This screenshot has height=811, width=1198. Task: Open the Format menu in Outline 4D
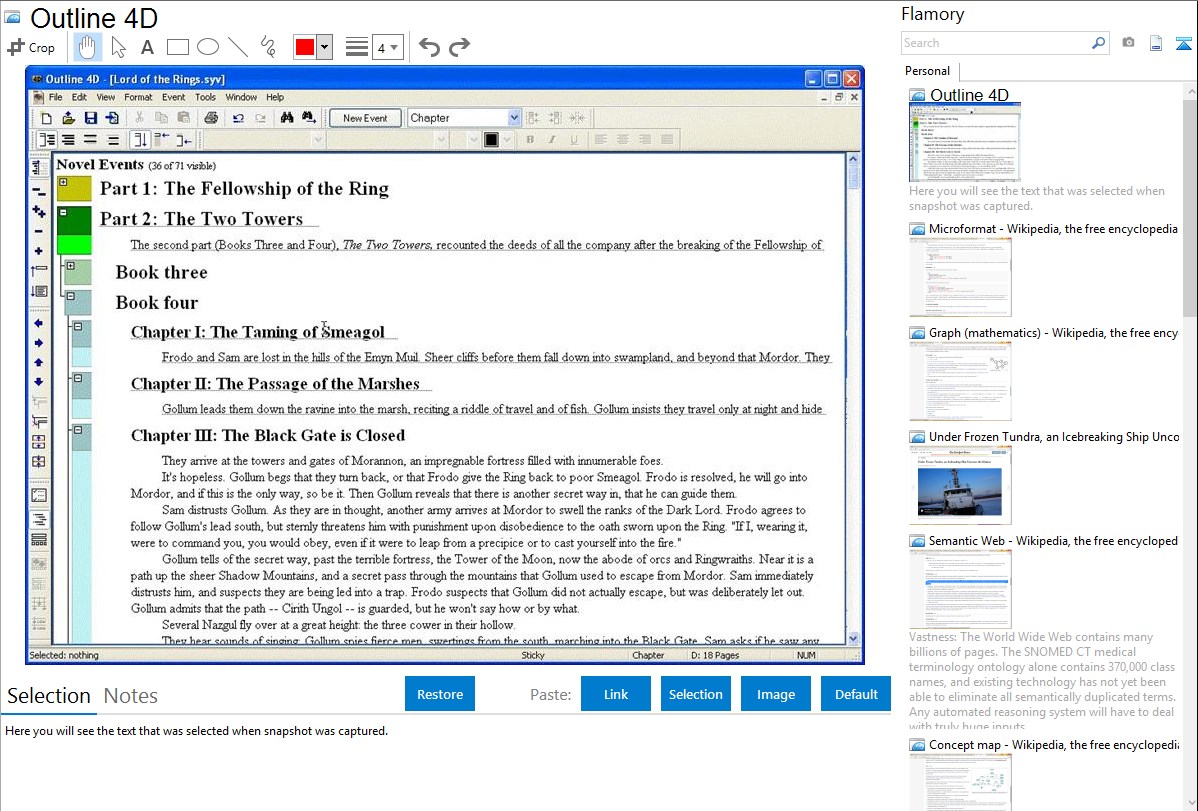pos(138,97)
